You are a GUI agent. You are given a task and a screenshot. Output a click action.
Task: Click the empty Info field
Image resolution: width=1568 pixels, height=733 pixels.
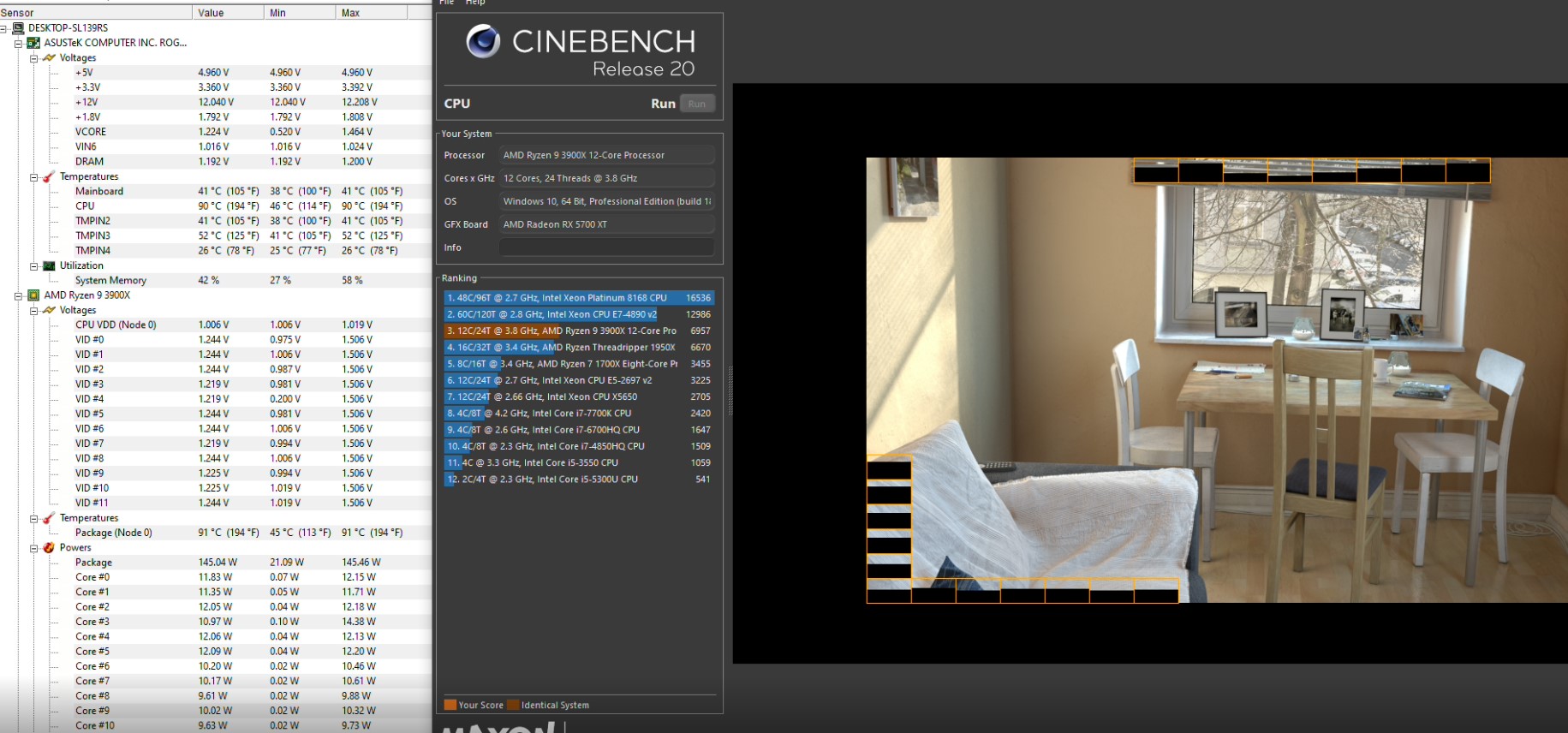(x=606, y=247)
